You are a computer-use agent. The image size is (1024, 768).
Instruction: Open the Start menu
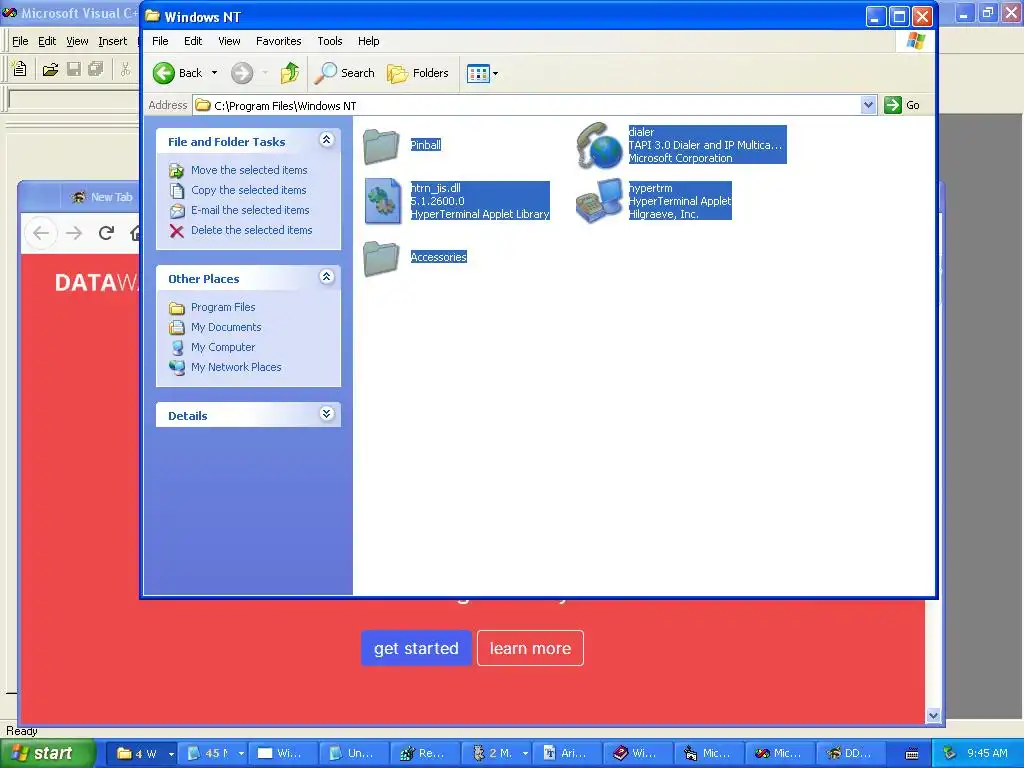[x=46, y=753]
